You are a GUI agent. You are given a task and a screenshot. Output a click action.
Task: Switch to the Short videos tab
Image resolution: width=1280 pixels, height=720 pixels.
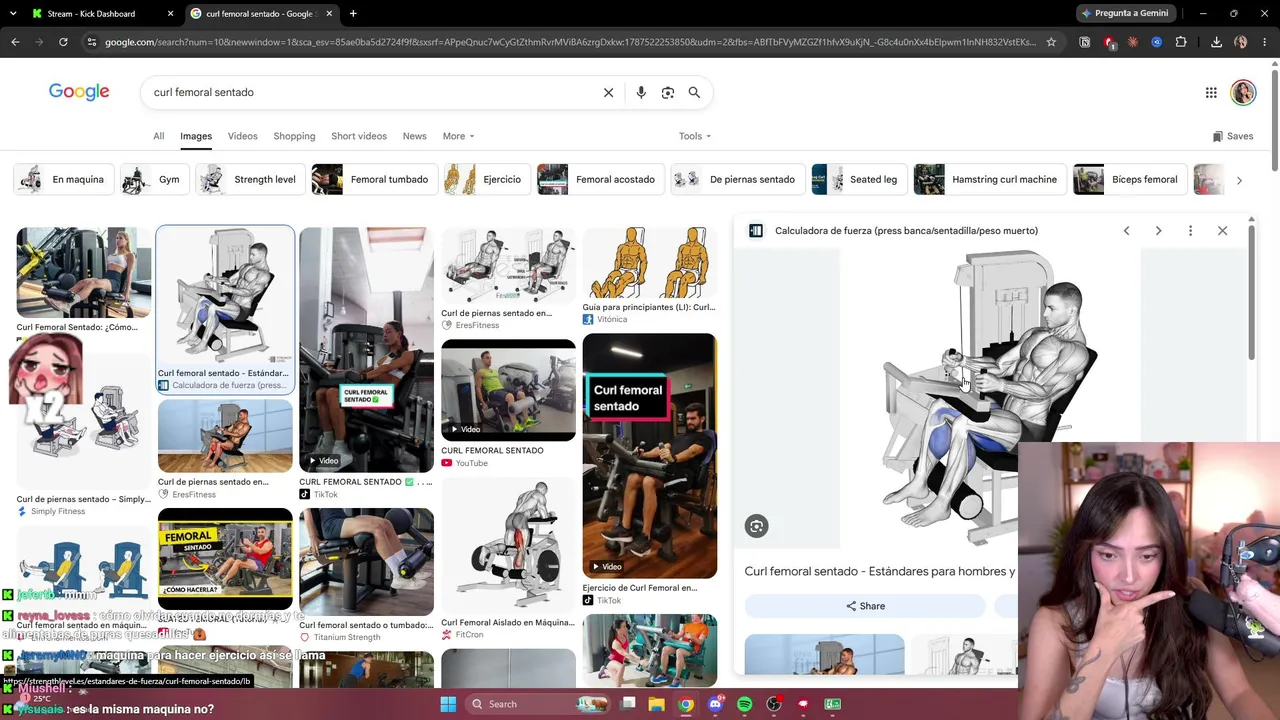tap(359, 136)
